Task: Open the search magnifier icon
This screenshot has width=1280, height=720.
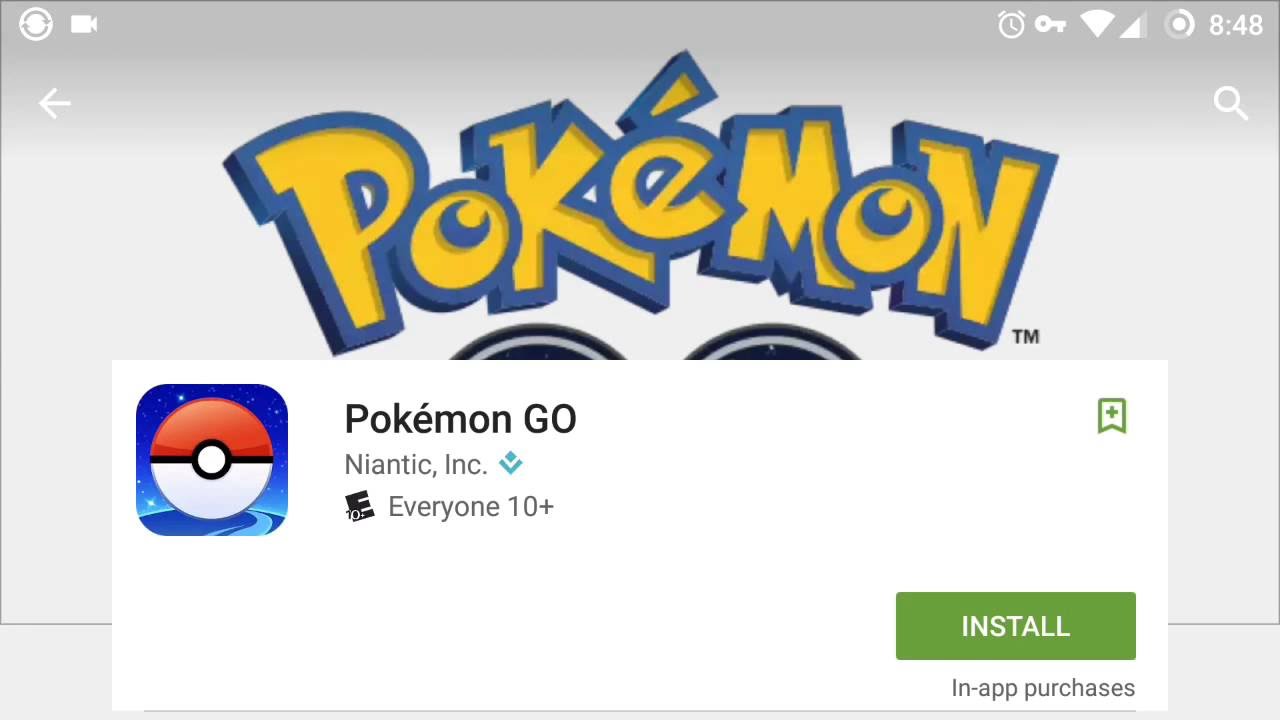Action: (1231, 103)
